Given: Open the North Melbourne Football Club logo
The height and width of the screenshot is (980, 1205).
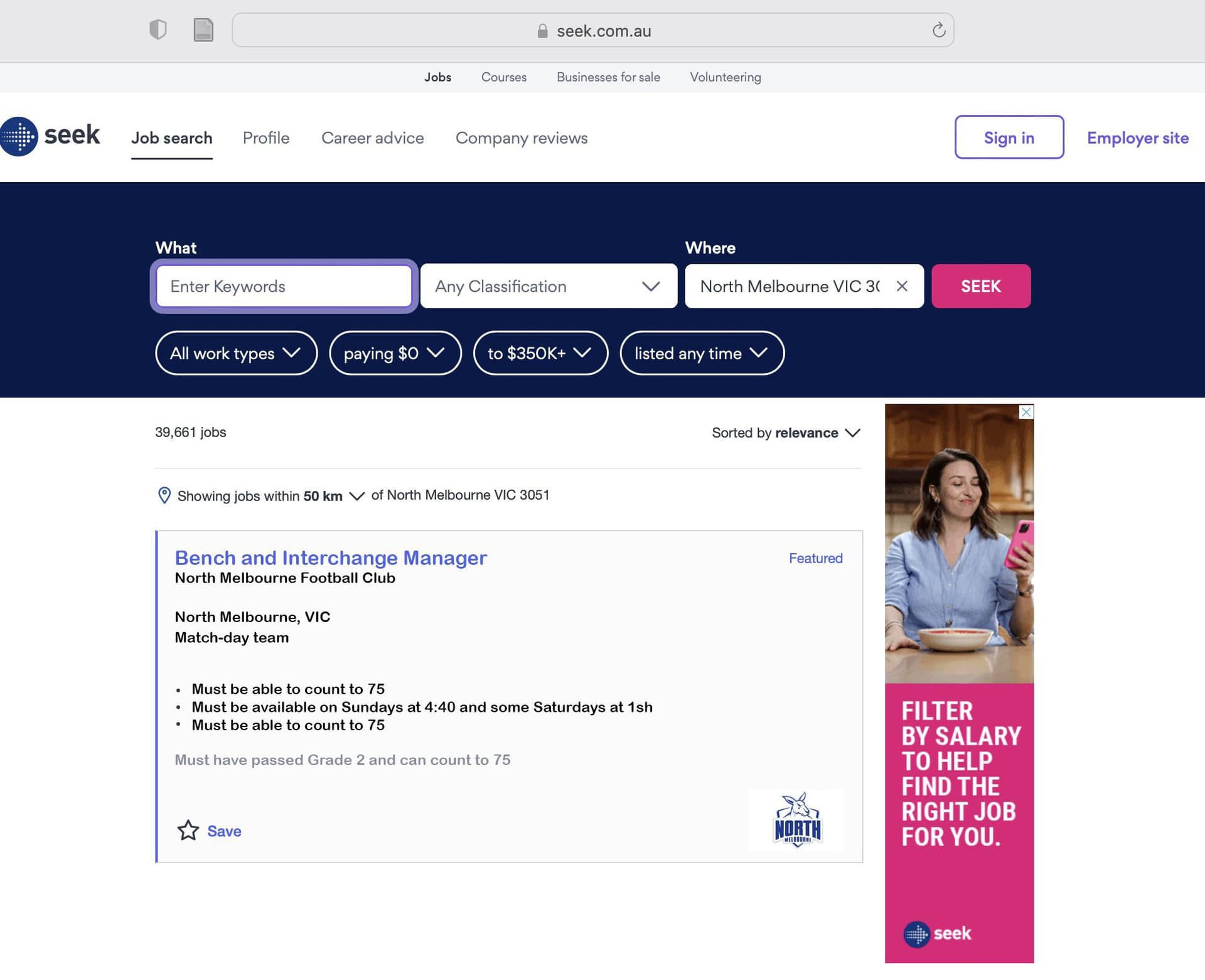Looking at the screenshot, I should 797,820.
